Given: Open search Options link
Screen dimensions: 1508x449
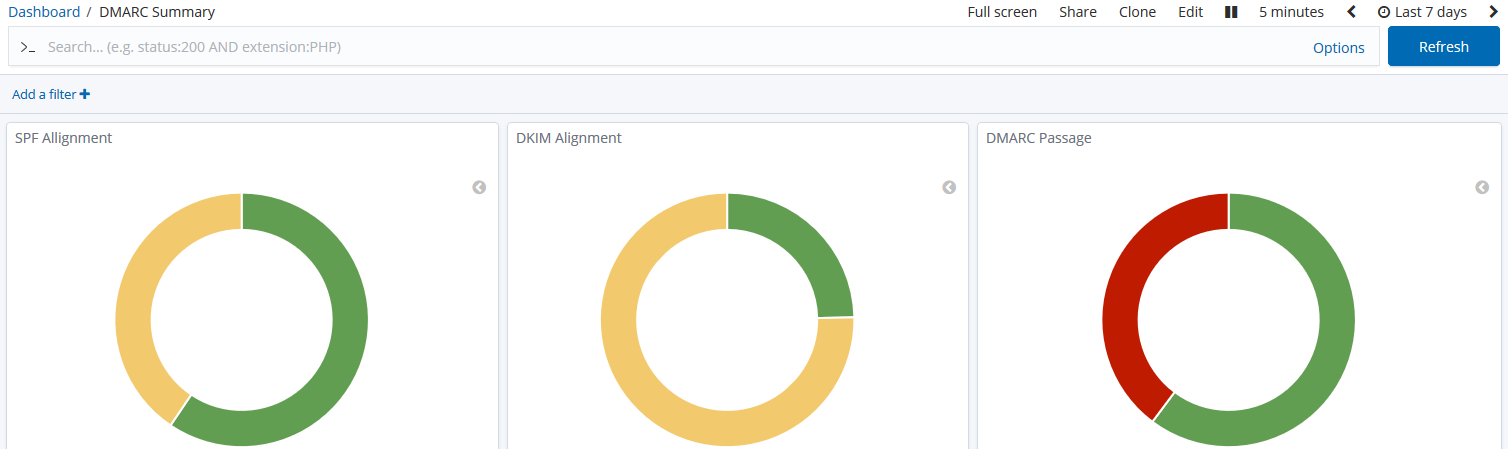Looking at the screenshot, I should [x=1338, y=48].
